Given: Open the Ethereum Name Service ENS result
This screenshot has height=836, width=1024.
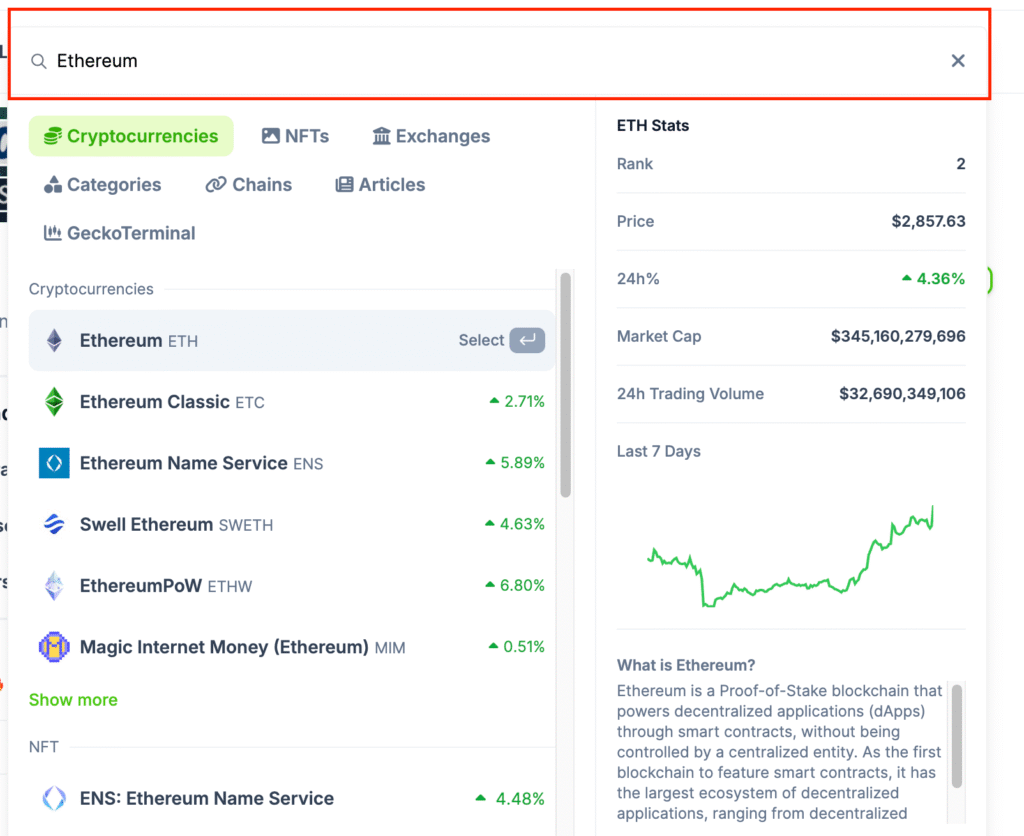Looking at the screenshot, I should [291, 463].
